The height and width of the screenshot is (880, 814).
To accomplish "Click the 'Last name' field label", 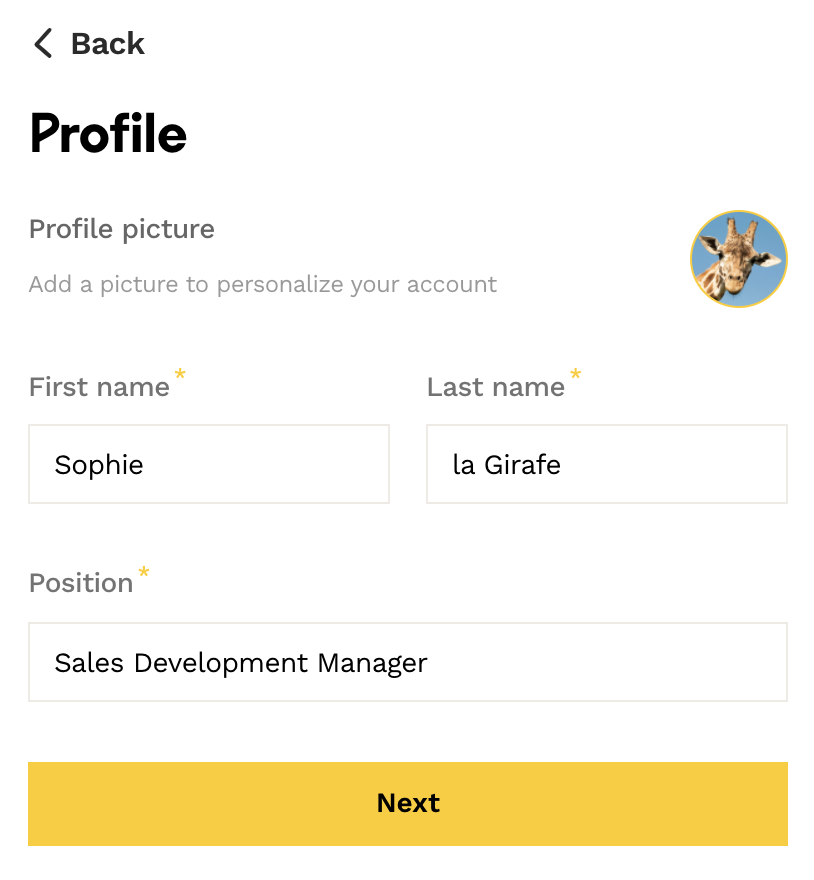I will pyautogui.click(x=495, y=387).
